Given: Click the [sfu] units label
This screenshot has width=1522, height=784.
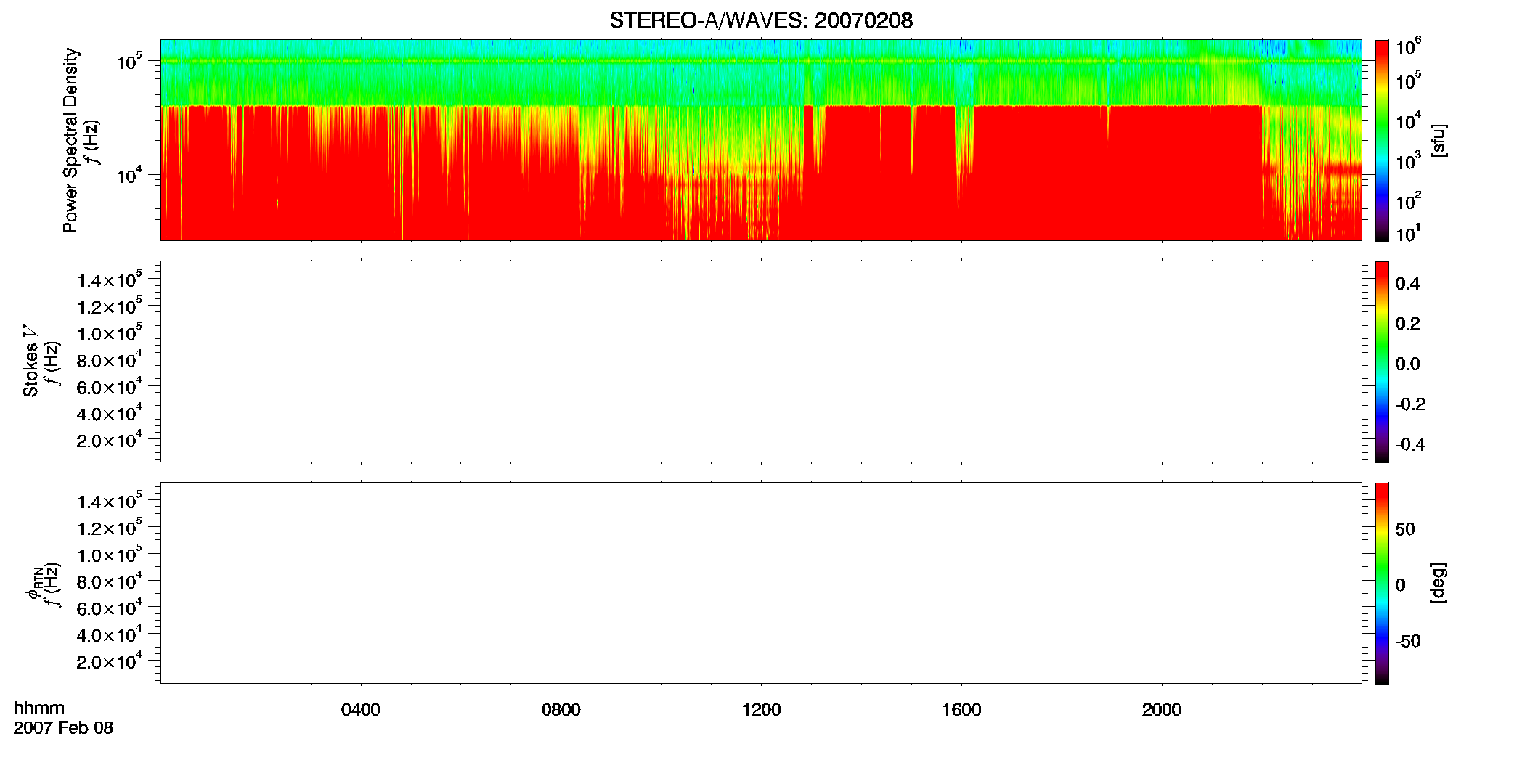Looking at the screenshot, I should [x=1438, y=140].
